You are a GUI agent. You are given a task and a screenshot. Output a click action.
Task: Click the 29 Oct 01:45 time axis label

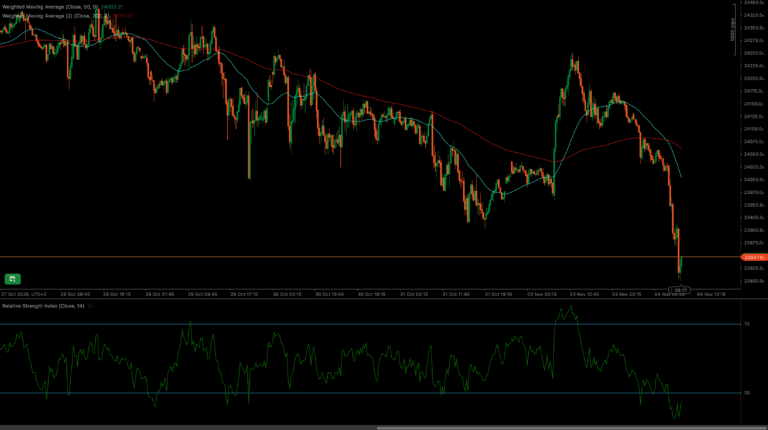[x=160, y=295]
